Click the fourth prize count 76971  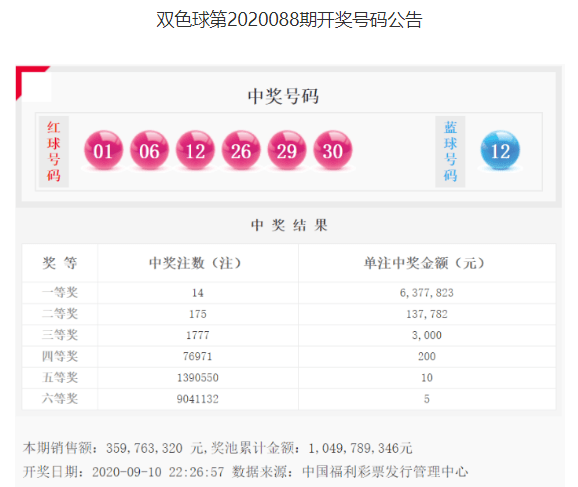coord(198,356)
